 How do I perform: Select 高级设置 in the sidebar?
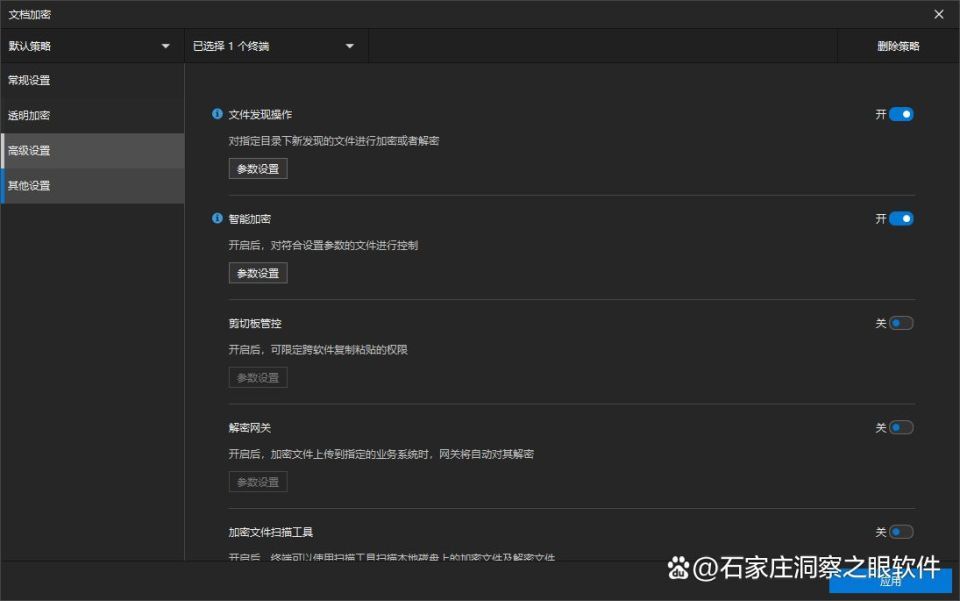point(92,151)
